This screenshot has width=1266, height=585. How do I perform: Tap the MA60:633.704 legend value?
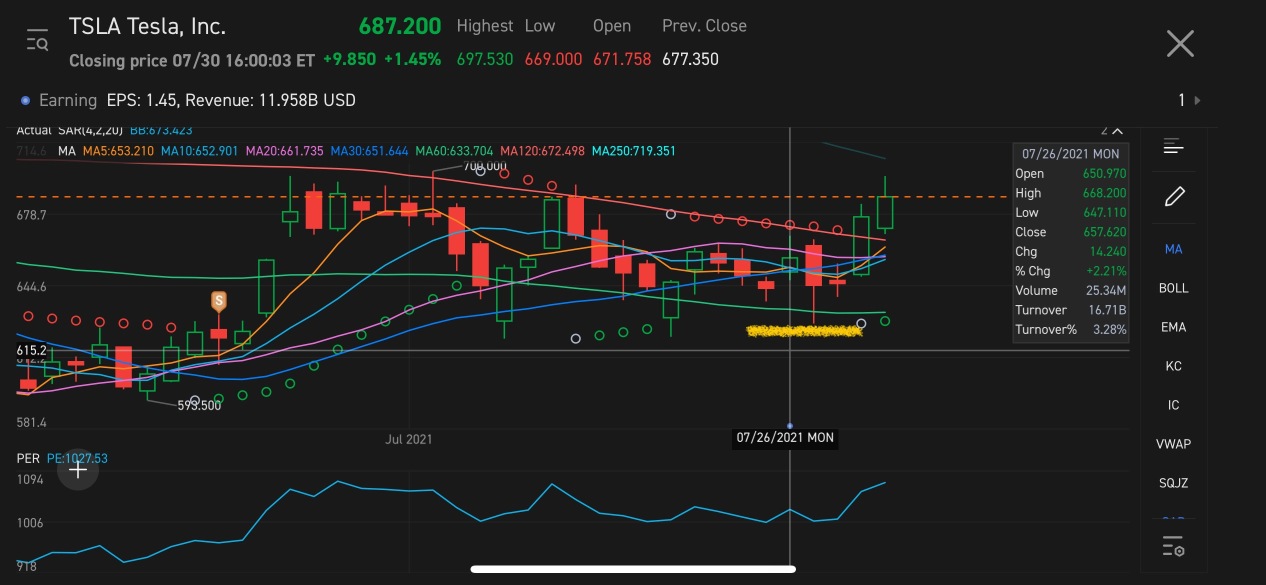tap(454, 151)
